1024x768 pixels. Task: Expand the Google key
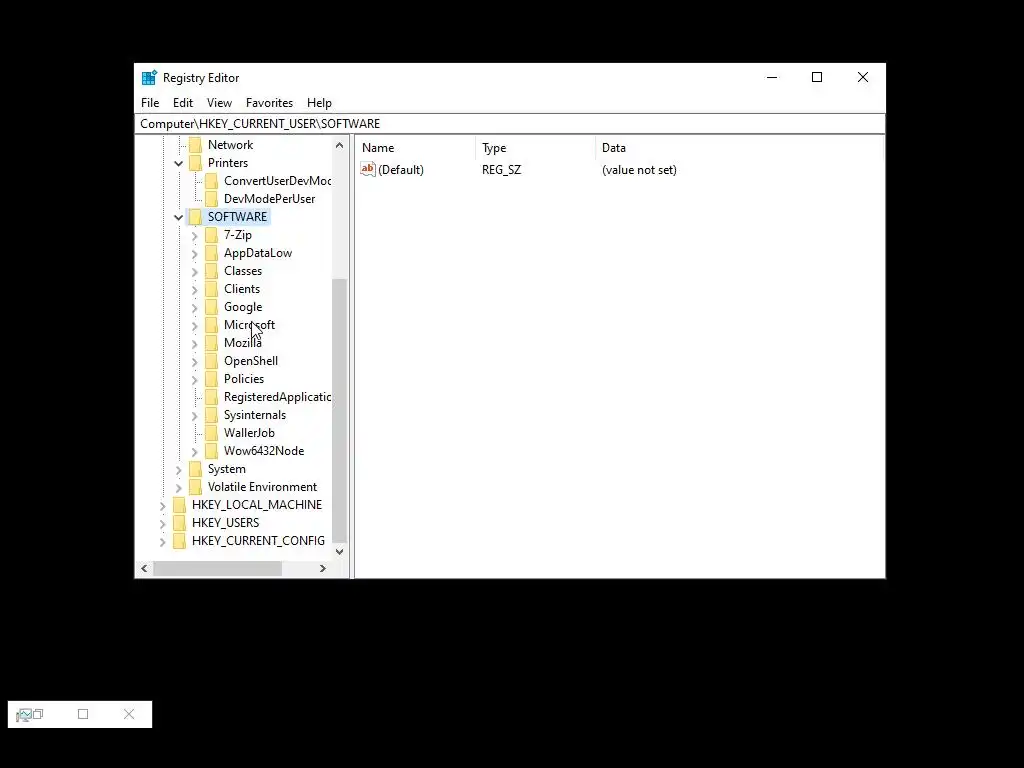pos(195,308)
